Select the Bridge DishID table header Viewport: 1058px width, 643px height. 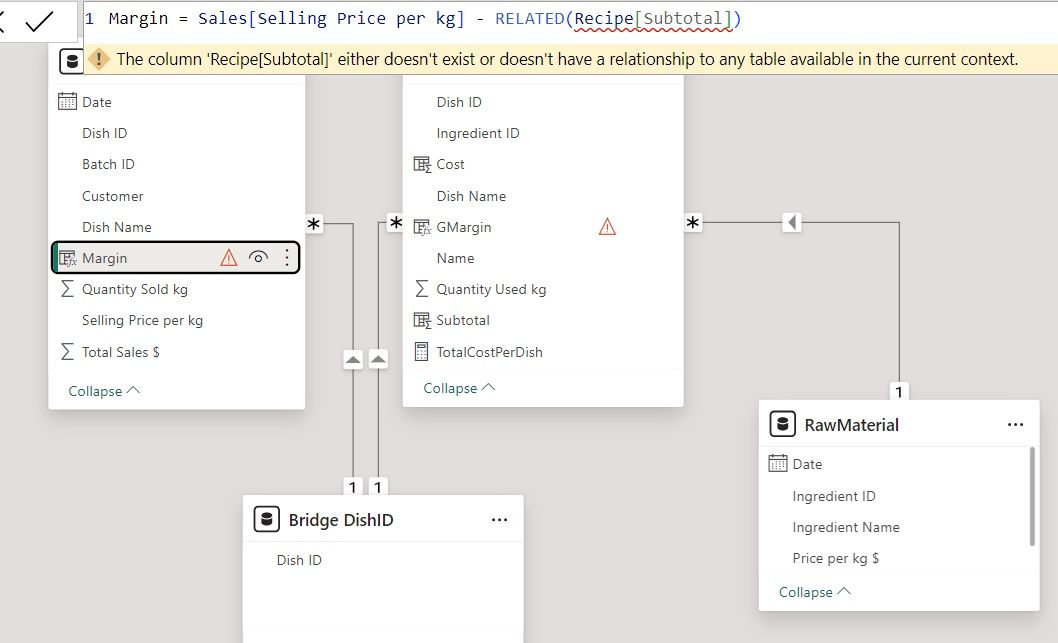[x=383, y=520]
